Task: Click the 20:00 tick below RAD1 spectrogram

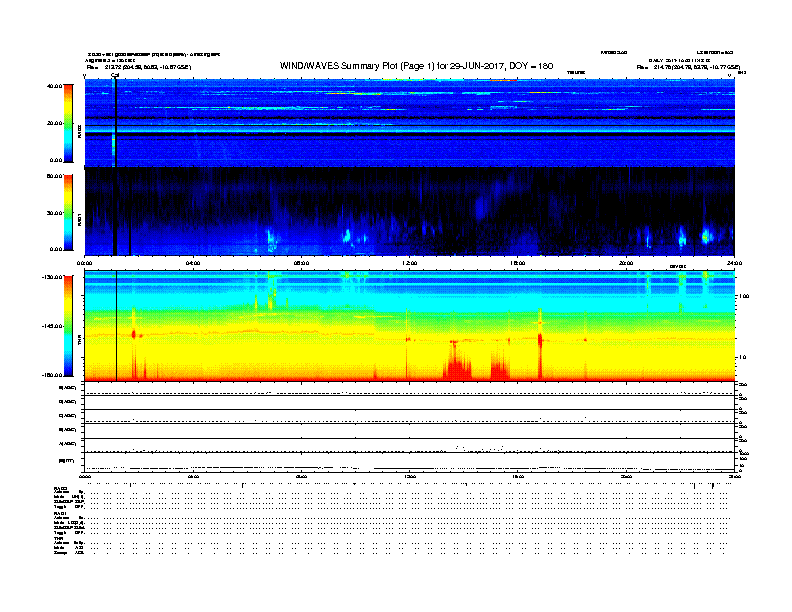Action: coord(626,263)
